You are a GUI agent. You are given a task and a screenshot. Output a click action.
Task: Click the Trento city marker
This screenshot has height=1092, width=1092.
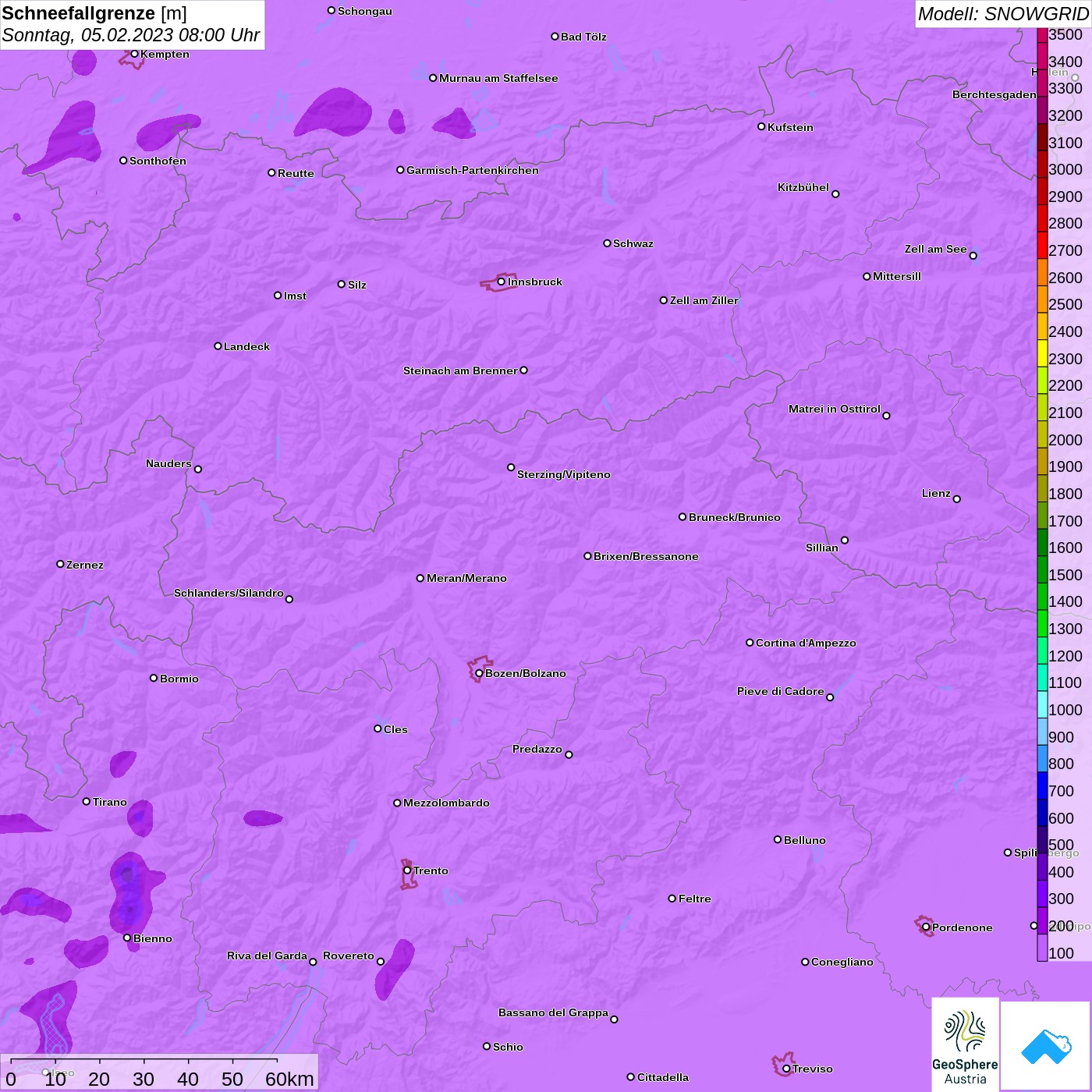click(407, 870)
